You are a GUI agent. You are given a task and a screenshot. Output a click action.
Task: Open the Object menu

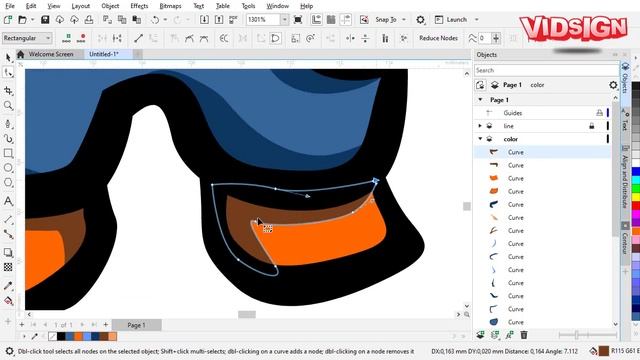coord(110,6)
